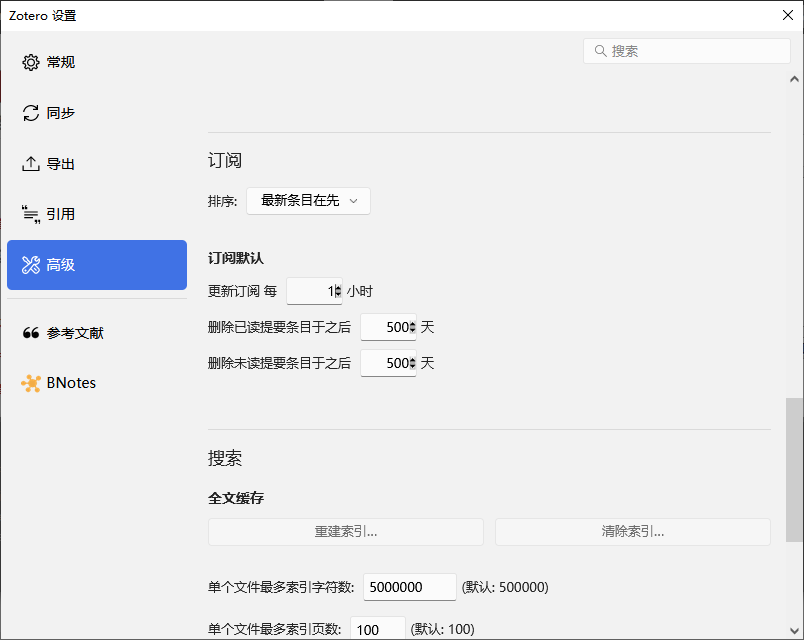This screenshot has width=804, height=640.
Task: Click the hours stepper arrows for 更新订阅
Action: (338, 291)
